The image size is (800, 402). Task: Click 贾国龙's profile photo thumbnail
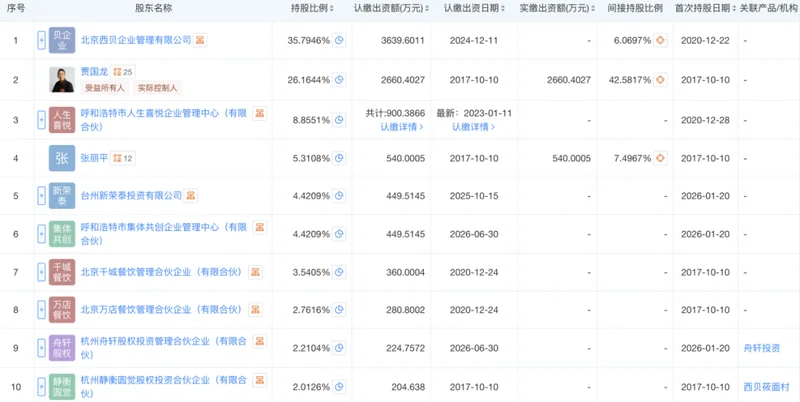62,79
